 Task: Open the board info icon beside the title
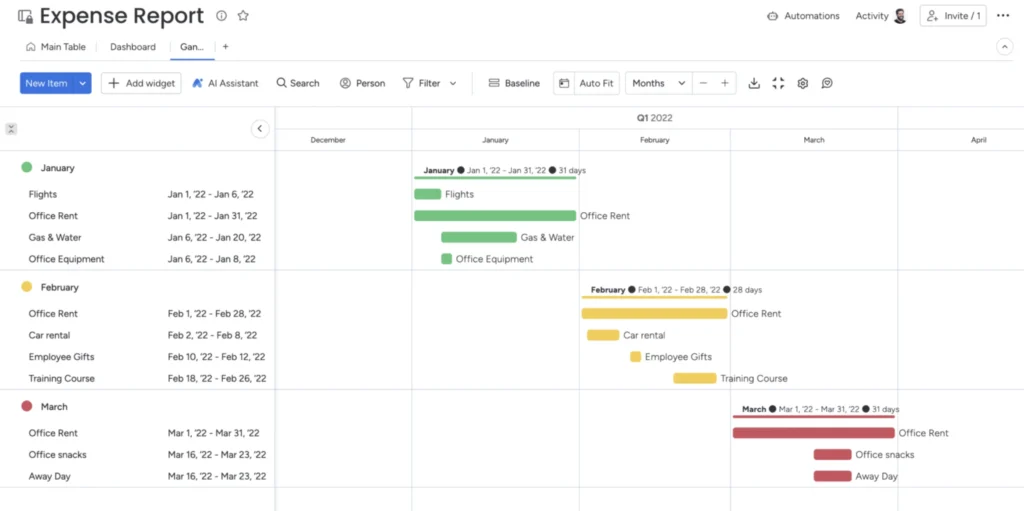click(221, 16)
